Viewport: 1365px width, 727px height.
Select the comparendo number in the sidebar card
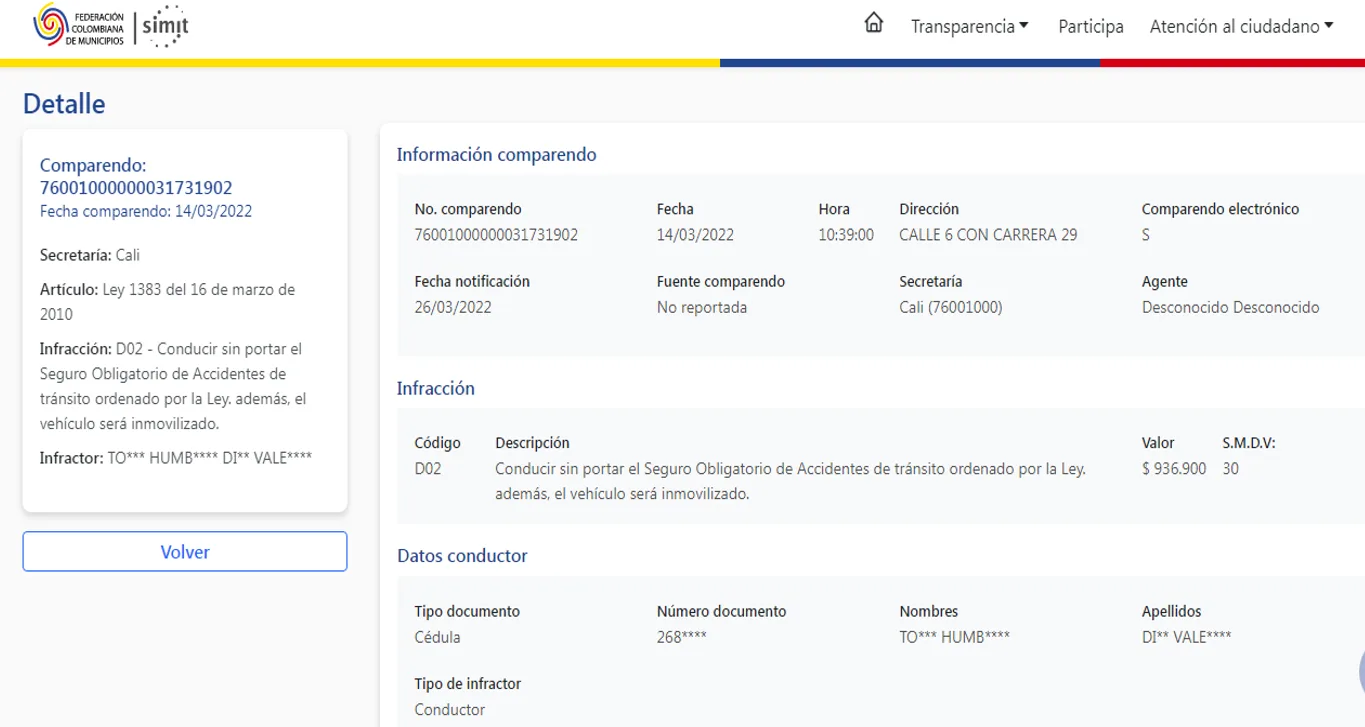pyautogui.click(x=136, y=187)
